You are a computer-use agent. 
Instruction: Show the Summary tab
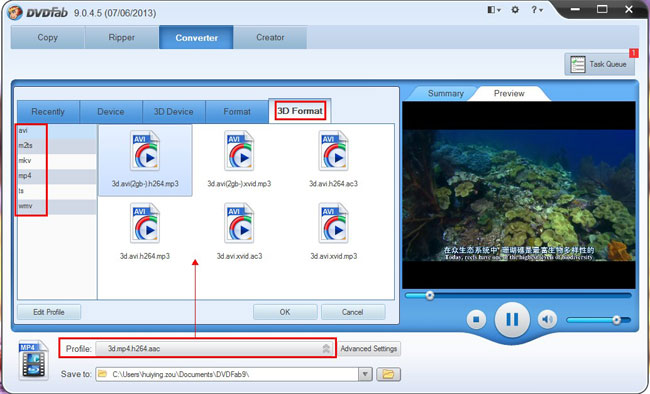point(446,93)
